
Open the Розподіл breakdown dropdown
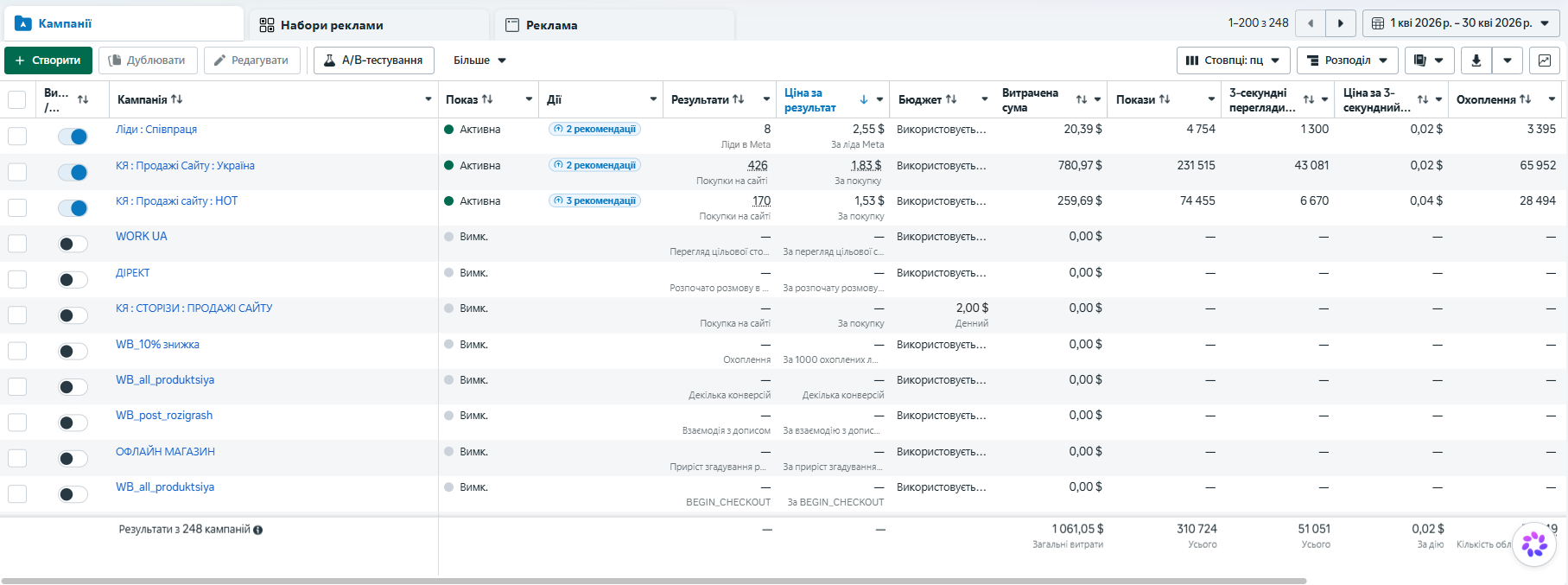pyautogui.click(x=1348, y=60)
